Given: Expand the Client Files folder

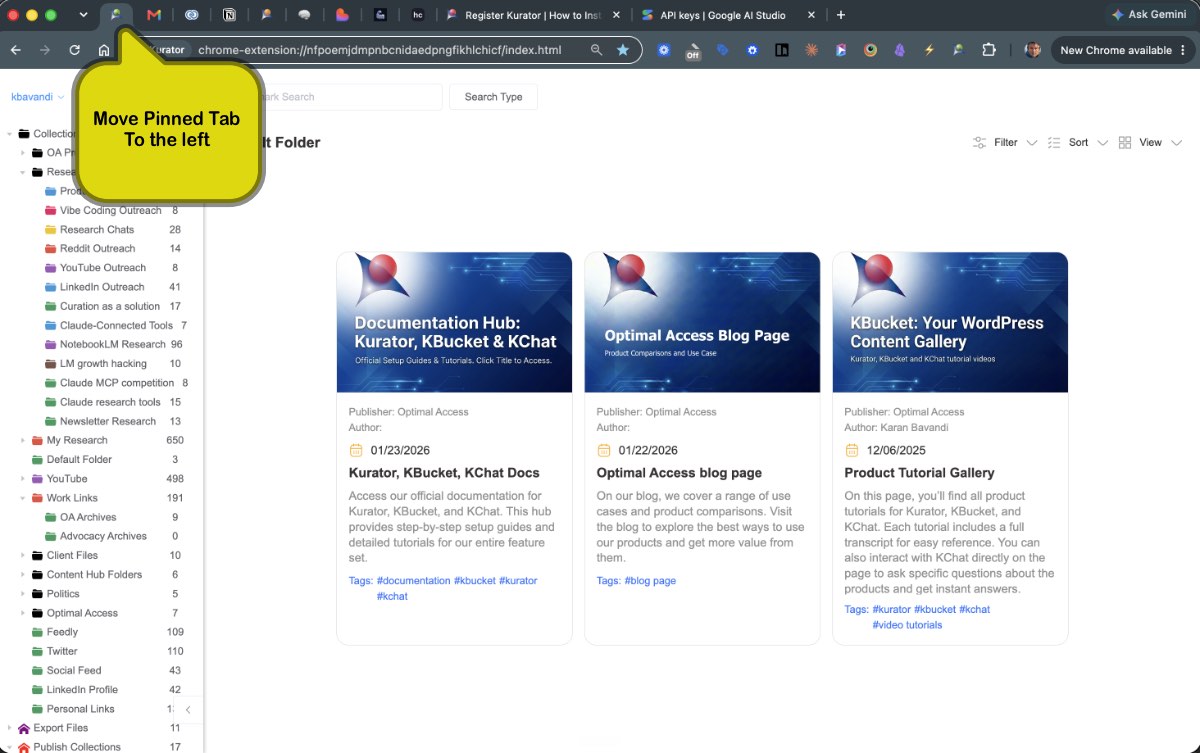Looking at the screenshot, I should pos(23,555).
